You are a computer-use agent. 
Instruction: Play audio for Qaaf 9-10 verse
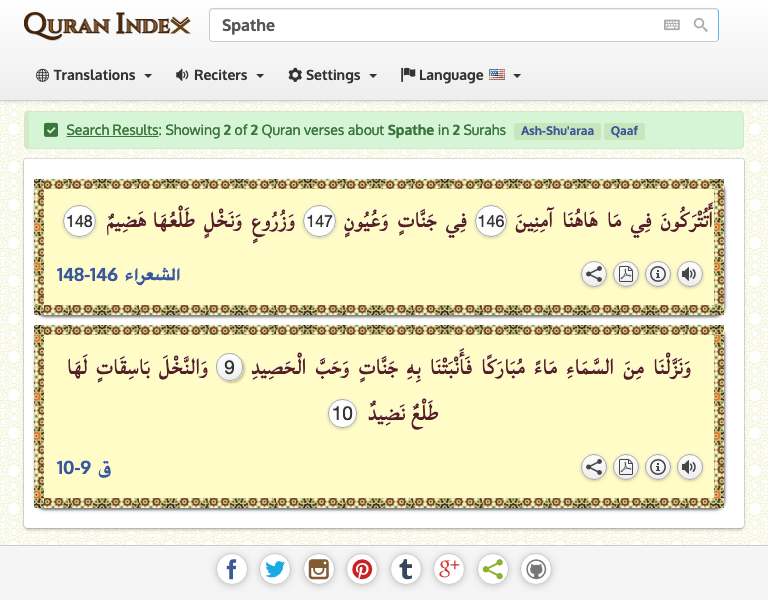tap(690, 467)
